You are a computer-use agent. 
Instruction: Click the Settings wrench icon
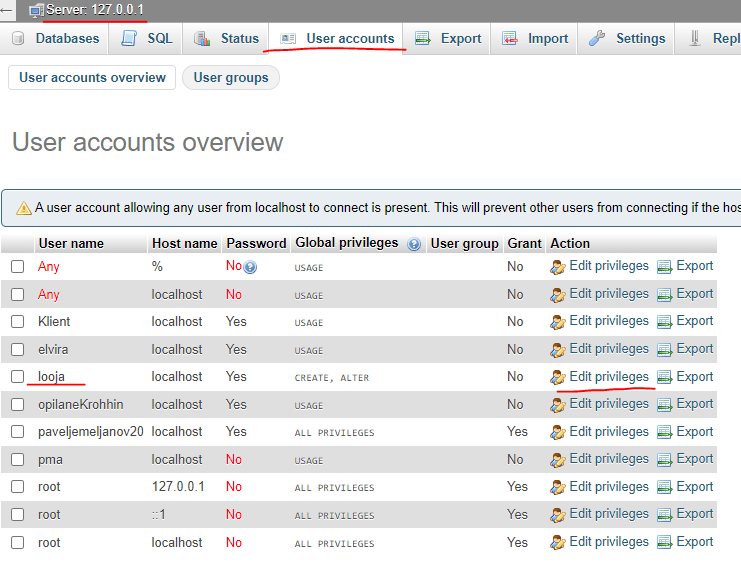pyautogui.click(x=597, y=39)
